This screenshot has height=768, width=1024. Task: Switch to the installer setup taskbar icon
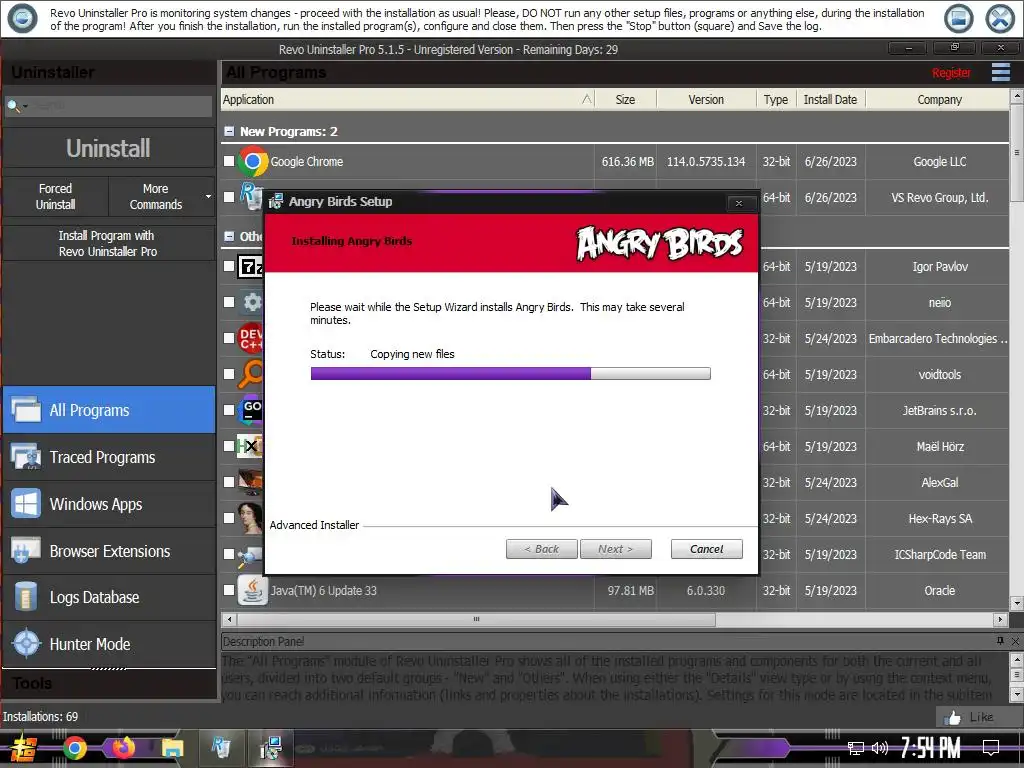(x=270, y=748)
